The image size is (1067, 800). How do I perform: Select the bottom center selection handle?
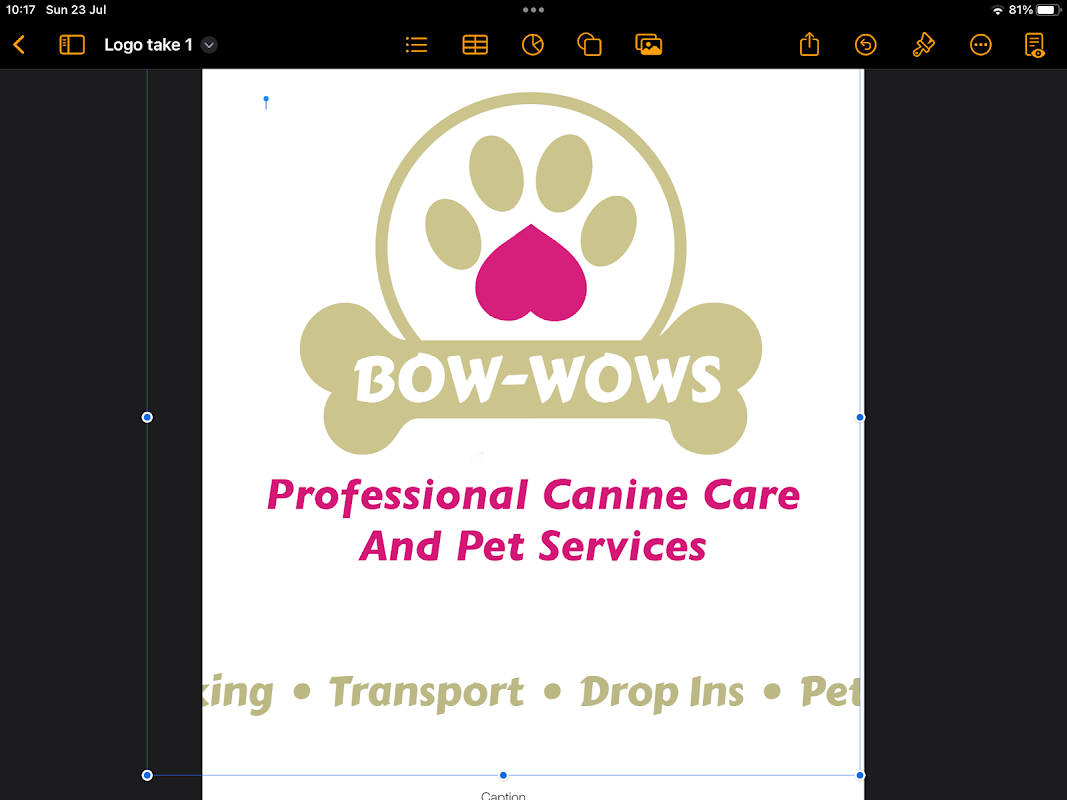click(x=504, y=775)
